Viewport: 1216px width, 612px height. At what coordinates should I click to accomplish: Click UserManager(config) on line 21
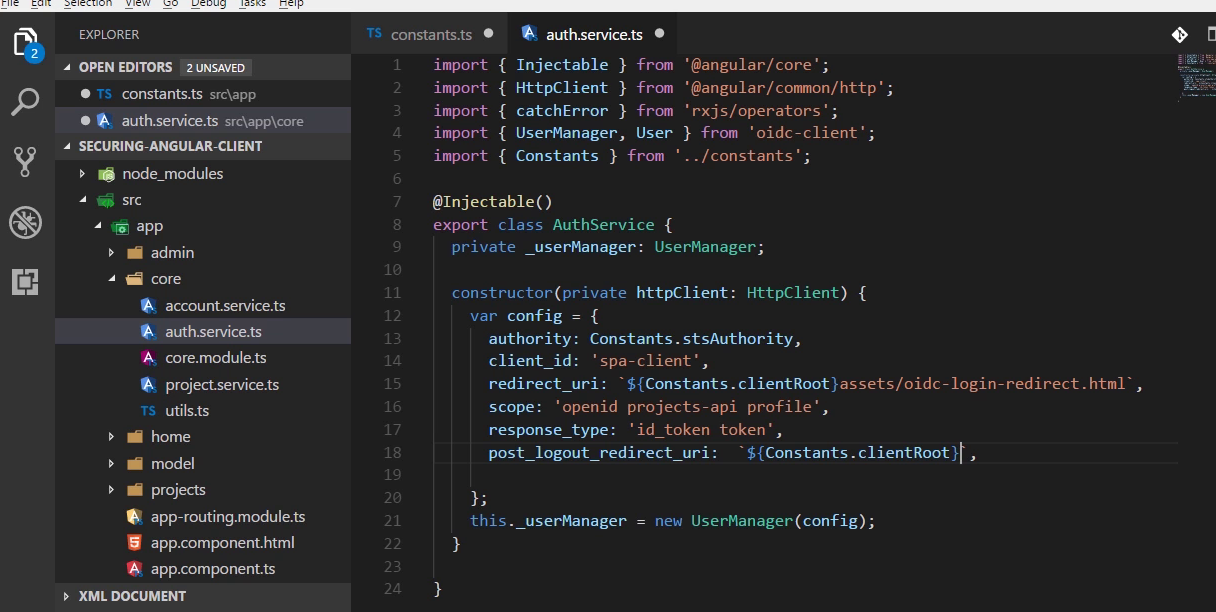pyautogui.click(x=779, y=522)
